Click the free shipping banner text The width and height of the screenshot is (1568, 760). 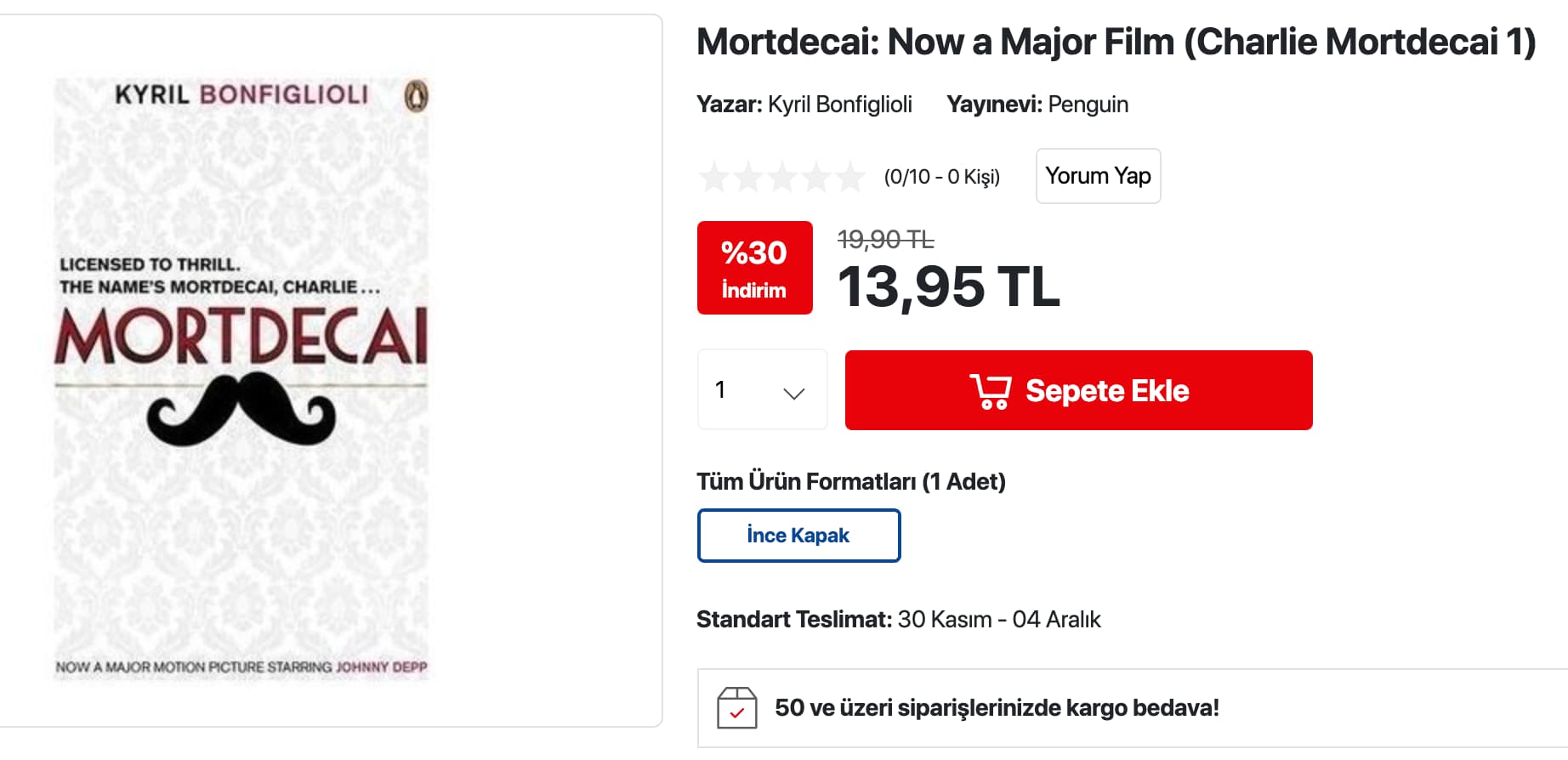tap(997, 708)
